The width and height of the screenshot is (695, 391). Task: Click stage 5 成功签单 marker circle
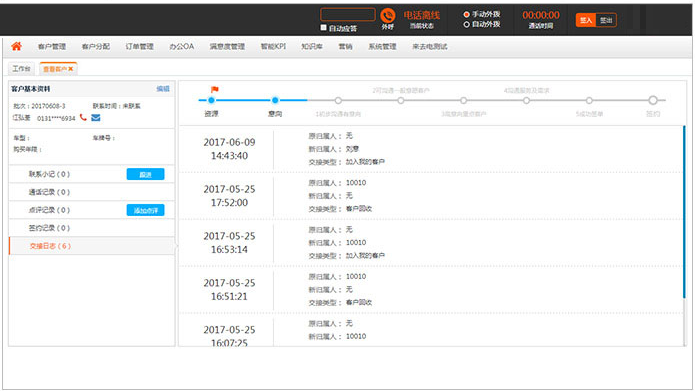(x=589, y=101)
